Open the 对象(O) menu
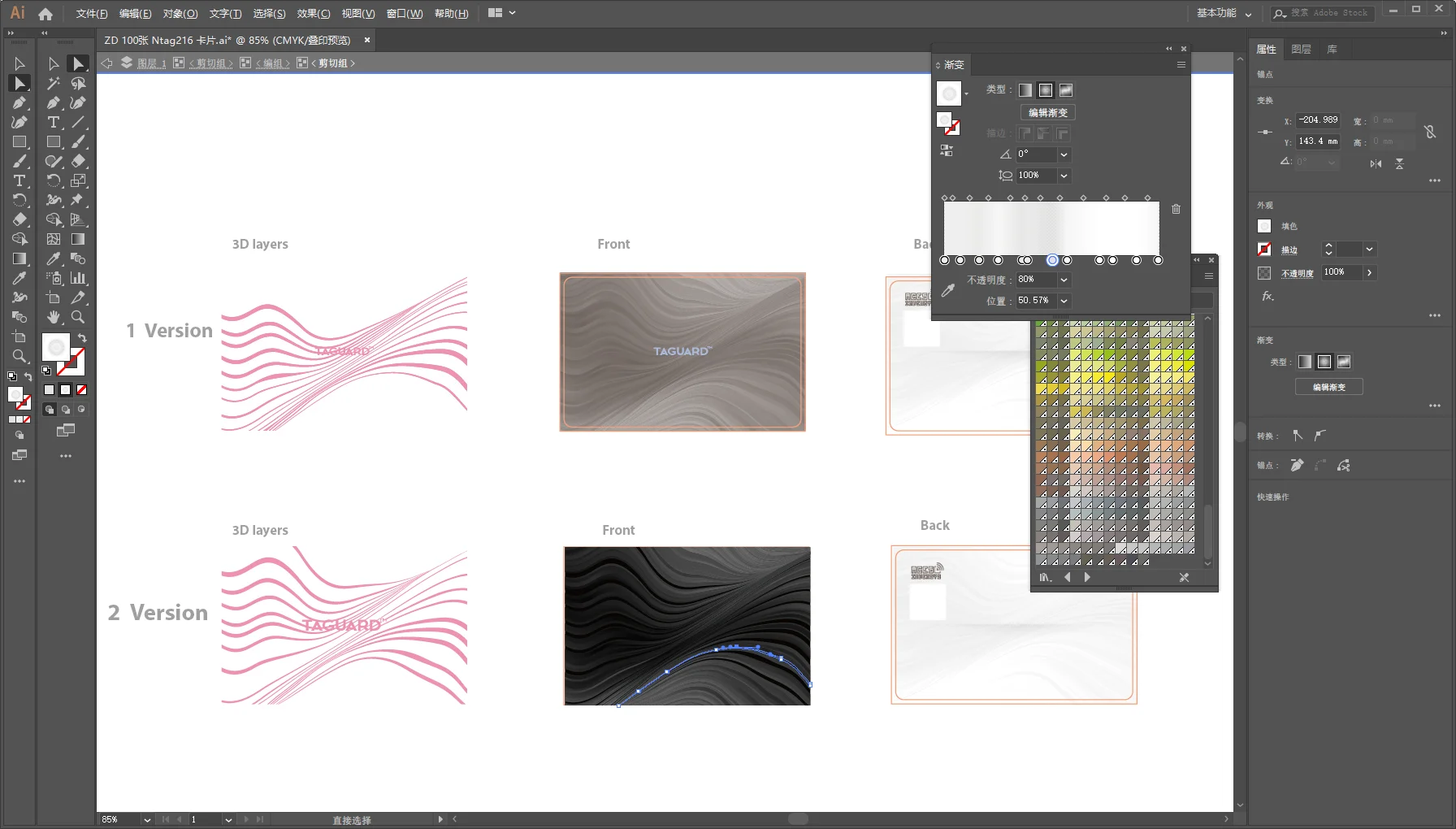The image size is (1456, 829). point(180,14)
